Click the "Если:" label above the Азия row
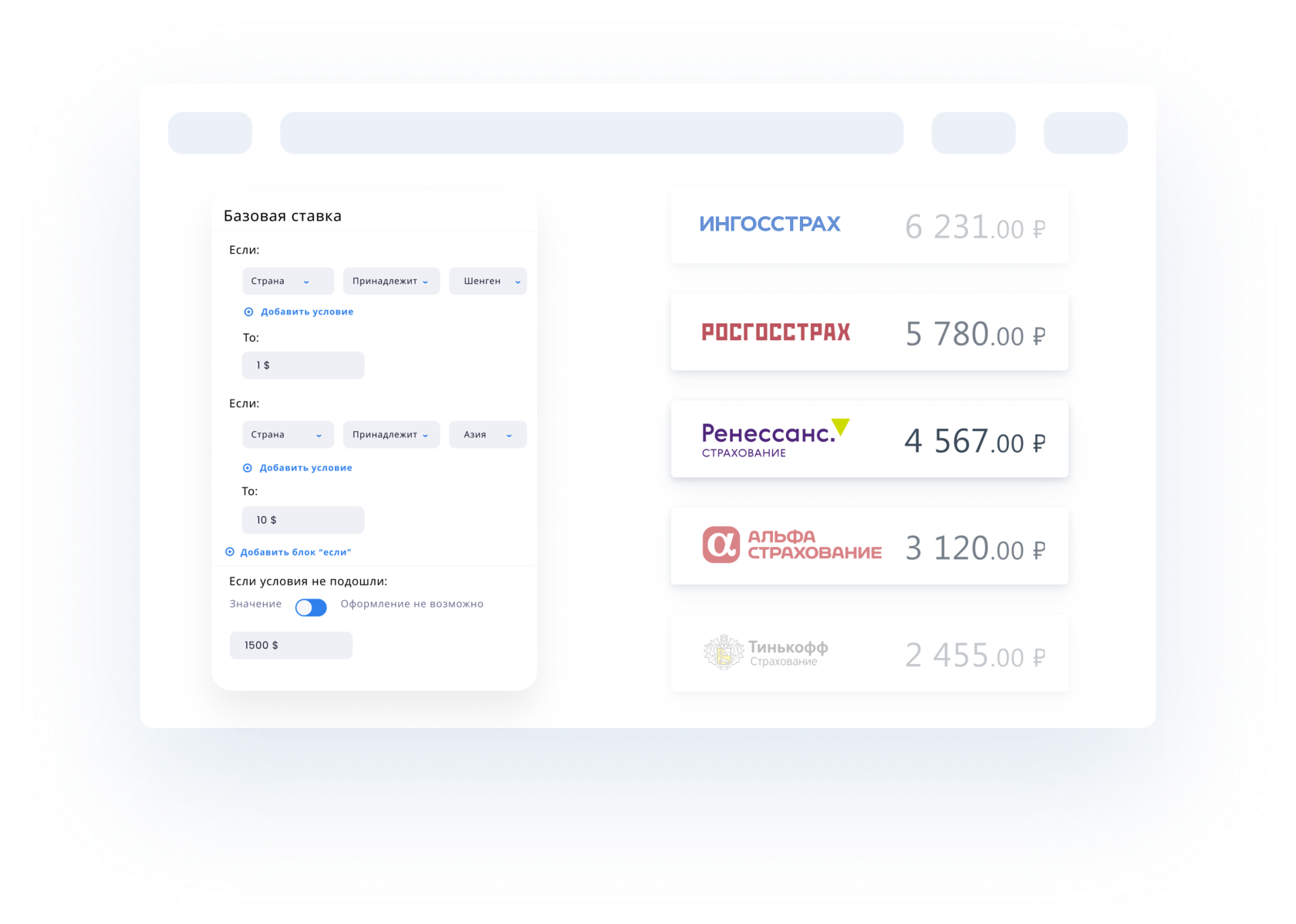Screen dimensions: 1296x924 pos(245,403)
